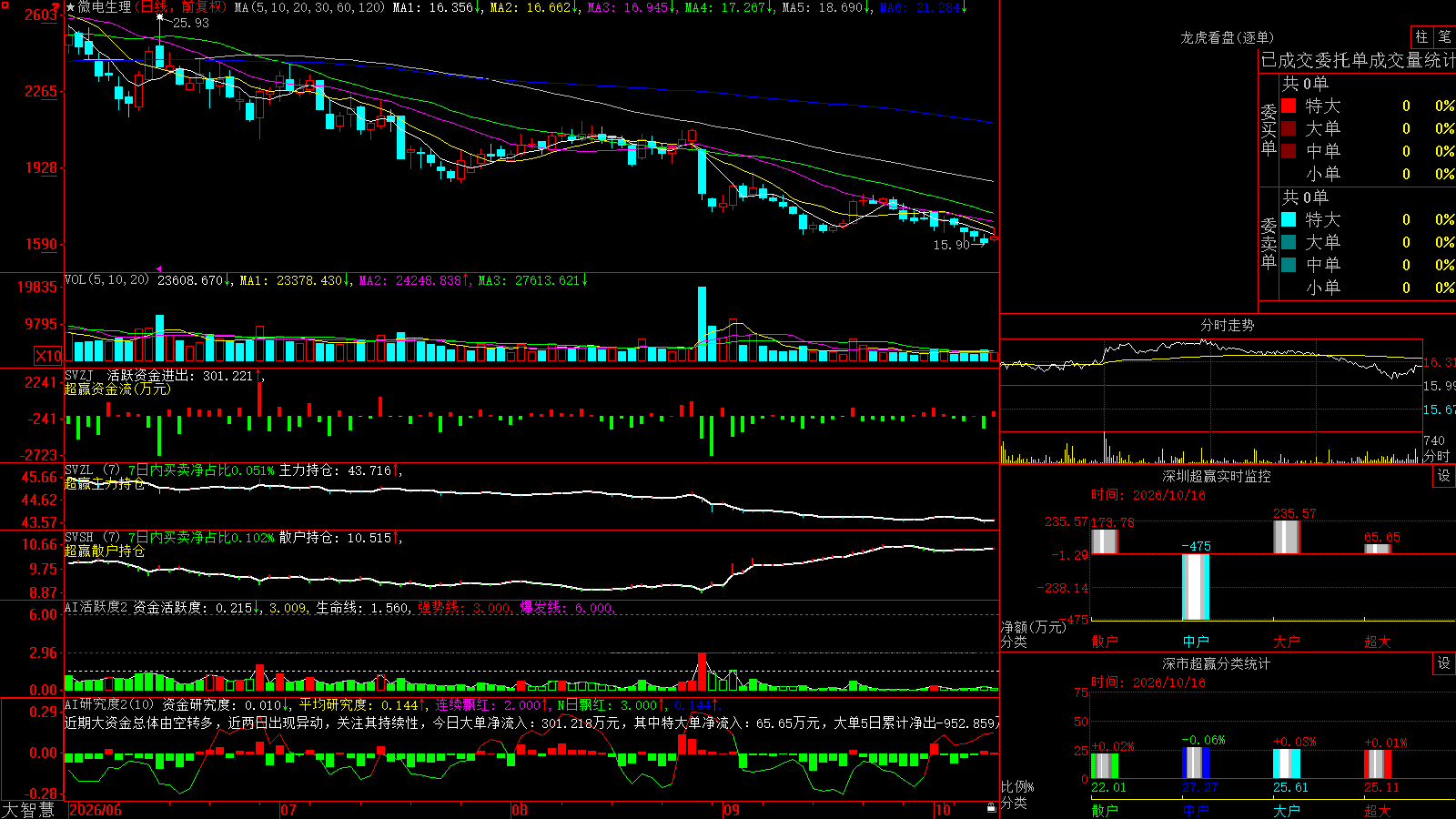Viewport: 1456px width, 819px height.
Task: Click the red 特大 buy-order color swatch
Action: [1289, 106]
